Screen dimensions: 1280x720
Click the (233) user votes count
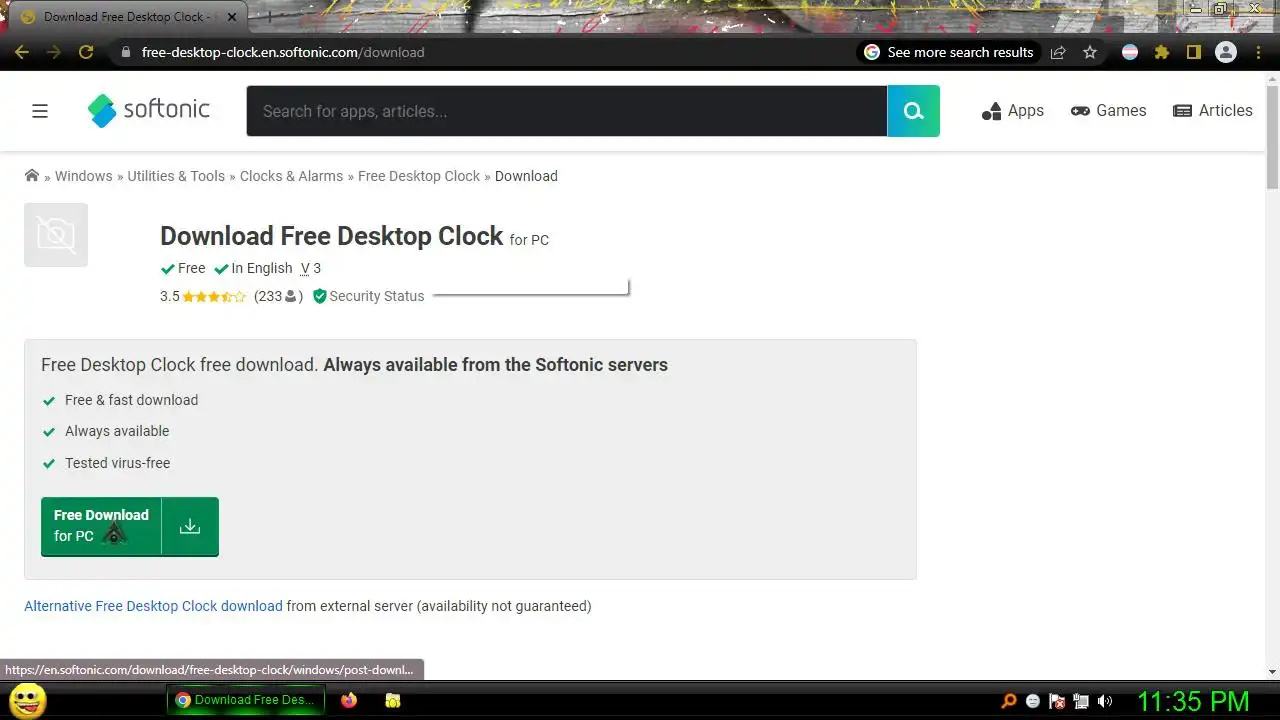click(278, 296)
